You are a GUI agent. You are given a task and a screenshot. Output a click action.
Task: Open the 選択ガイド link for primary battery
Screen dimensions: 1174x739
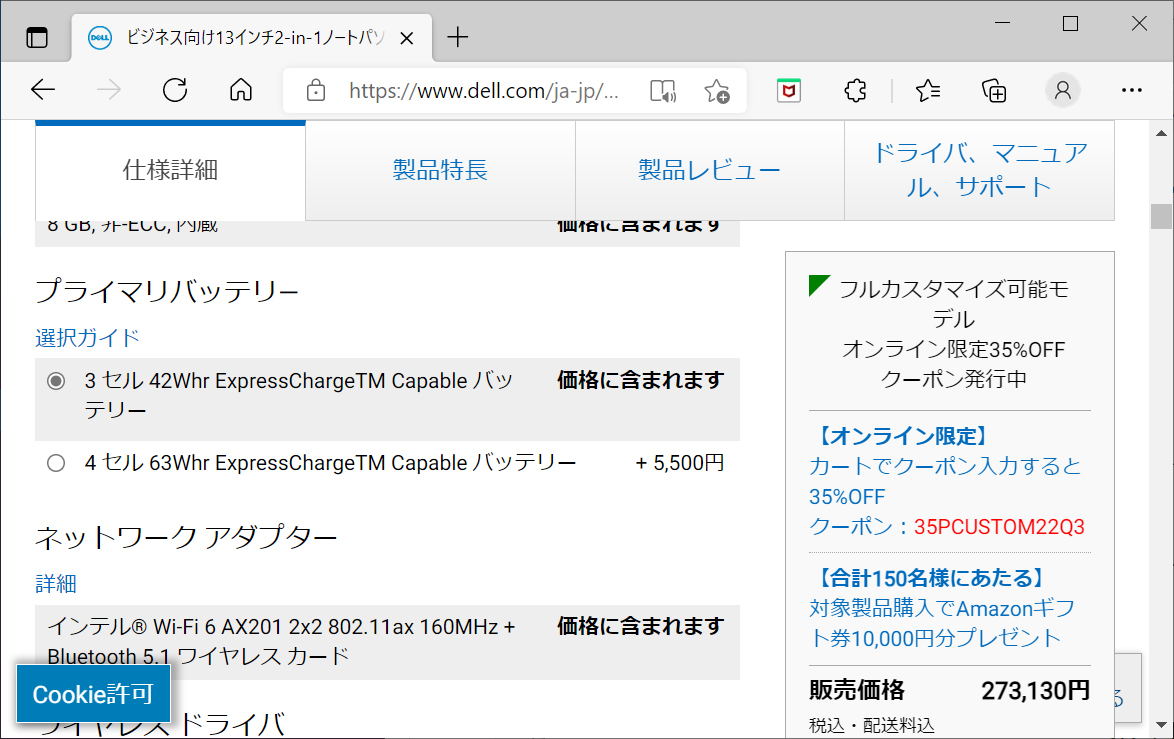point(88,338)
